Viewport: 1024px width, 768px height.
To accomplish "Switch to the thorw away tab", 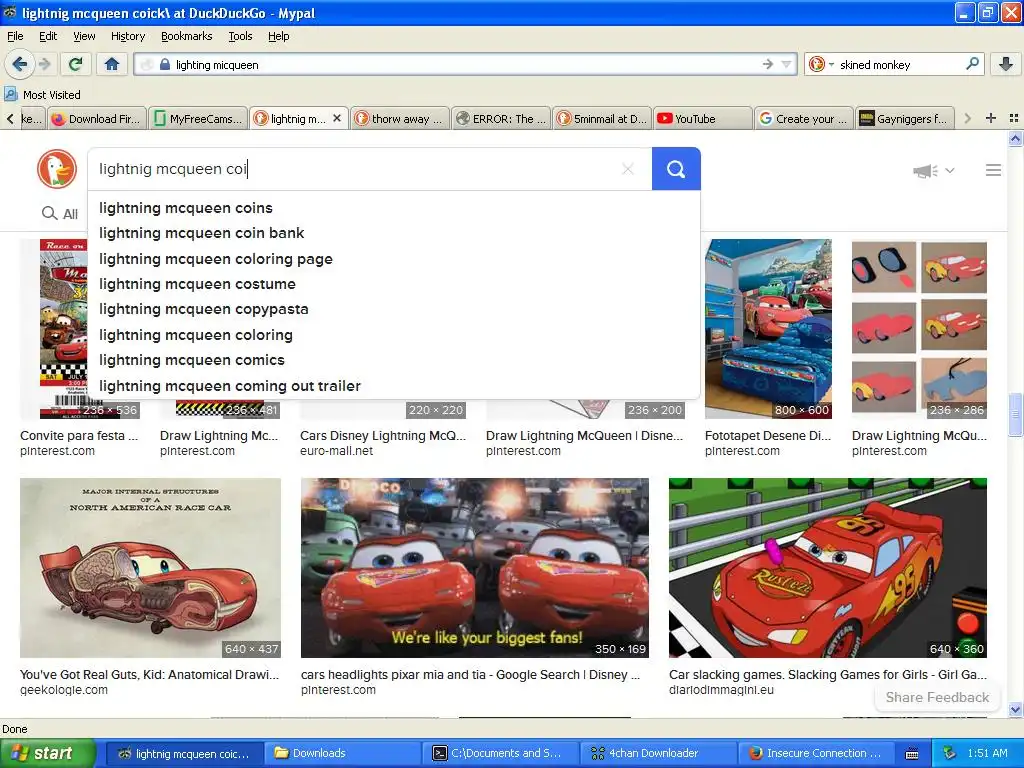I will (x=400, y=119).
